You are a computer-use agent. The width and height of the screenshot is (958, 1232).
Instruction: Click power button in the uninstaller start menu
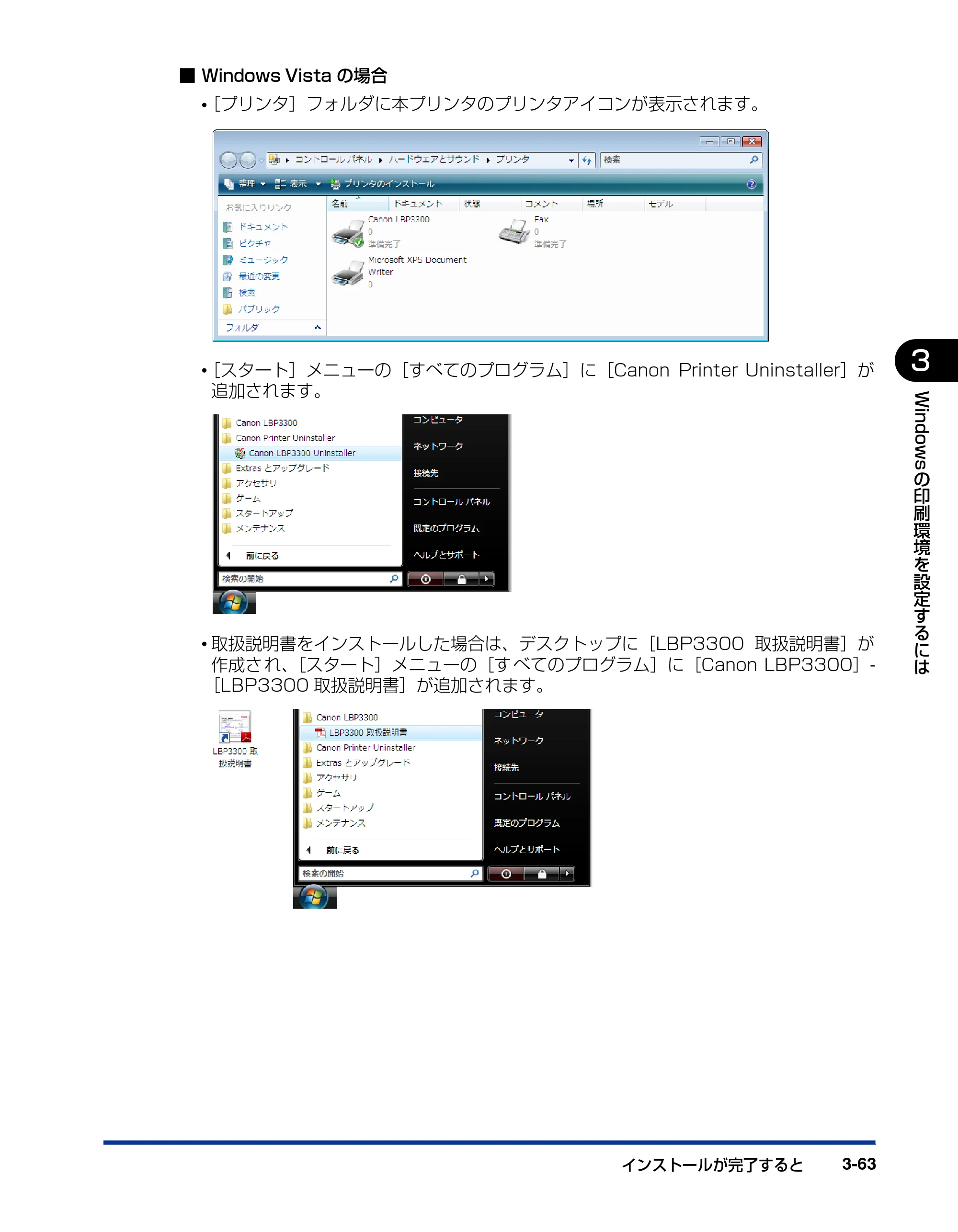425,579
